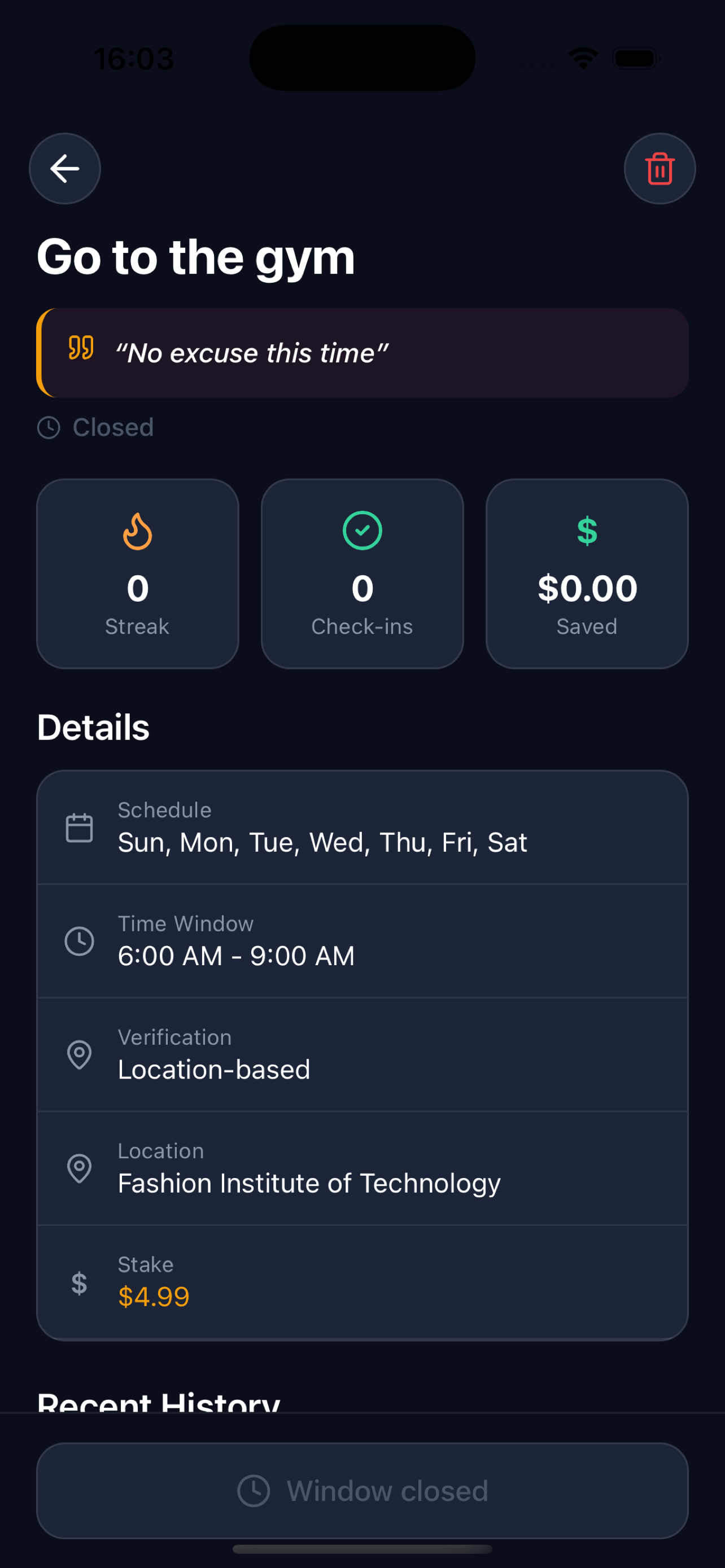This screenshot has height=1568, width=725.
Task: Tap the green dollar Saved icon
Action: (x=587, y=531)
